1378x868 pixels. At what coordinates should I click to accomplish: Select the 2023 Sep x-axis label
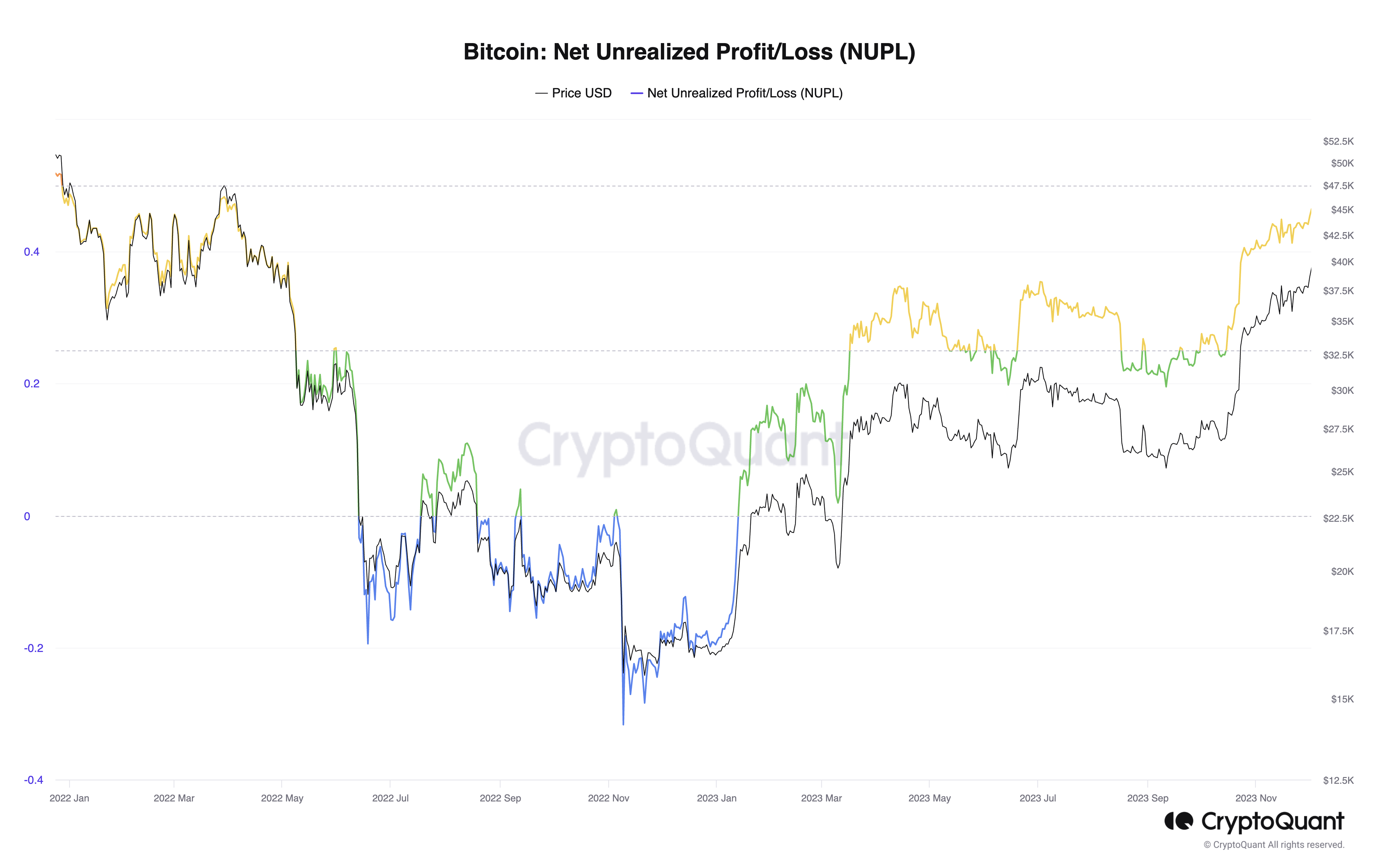1148,798
